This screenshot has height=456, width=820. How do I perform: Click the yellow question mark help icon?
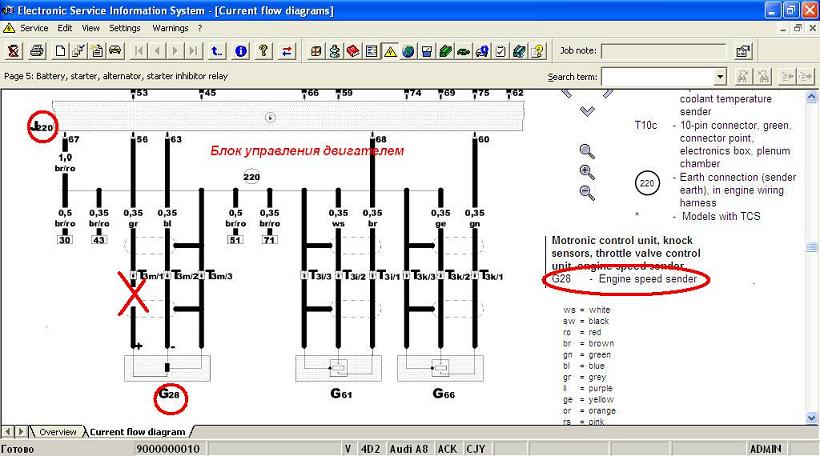coord(264,51)
